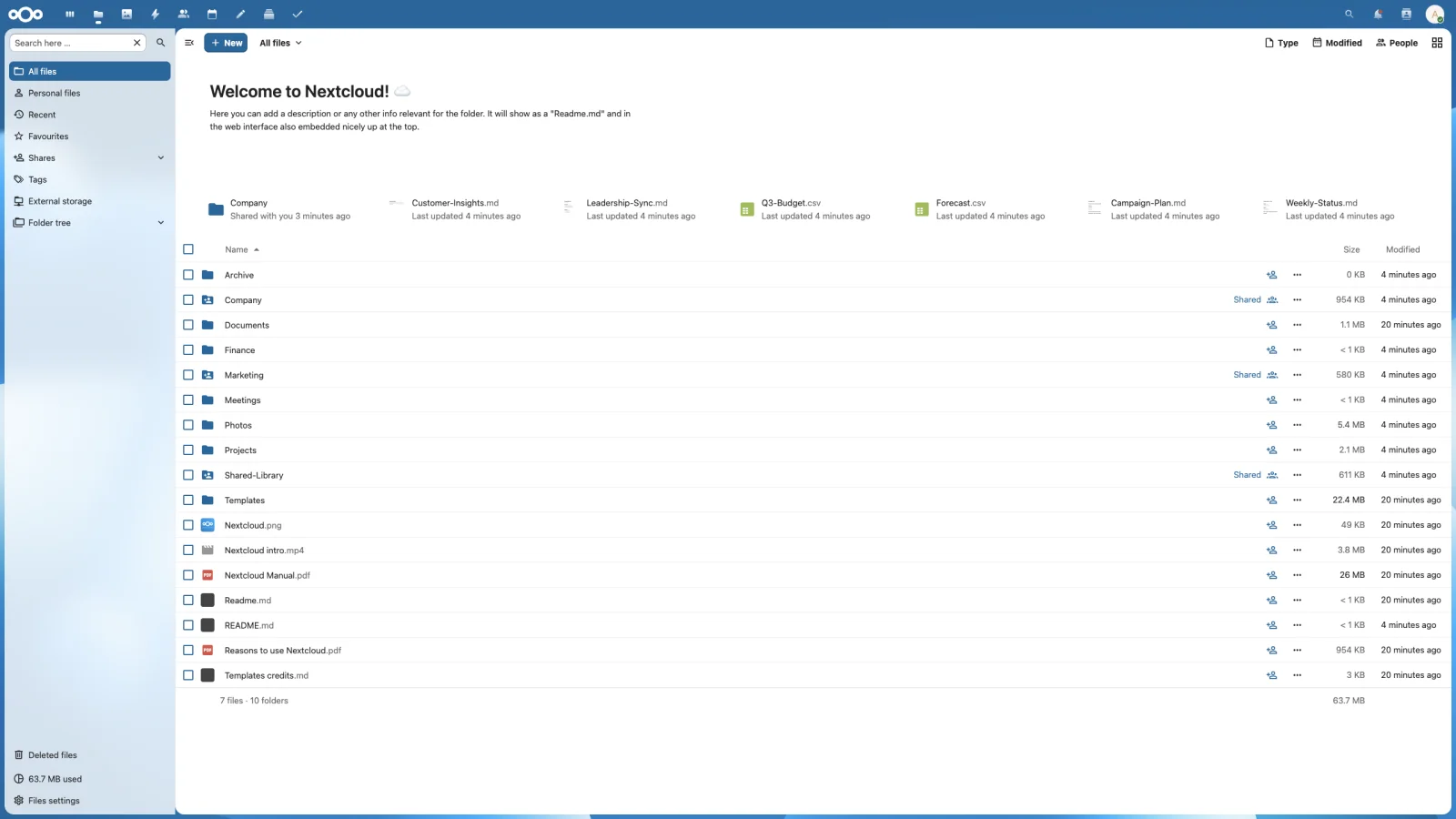Share the Archive folder via share icon
This screenshot has width=1456, height=819.
pyautogui.click(x=1271, y=275)
